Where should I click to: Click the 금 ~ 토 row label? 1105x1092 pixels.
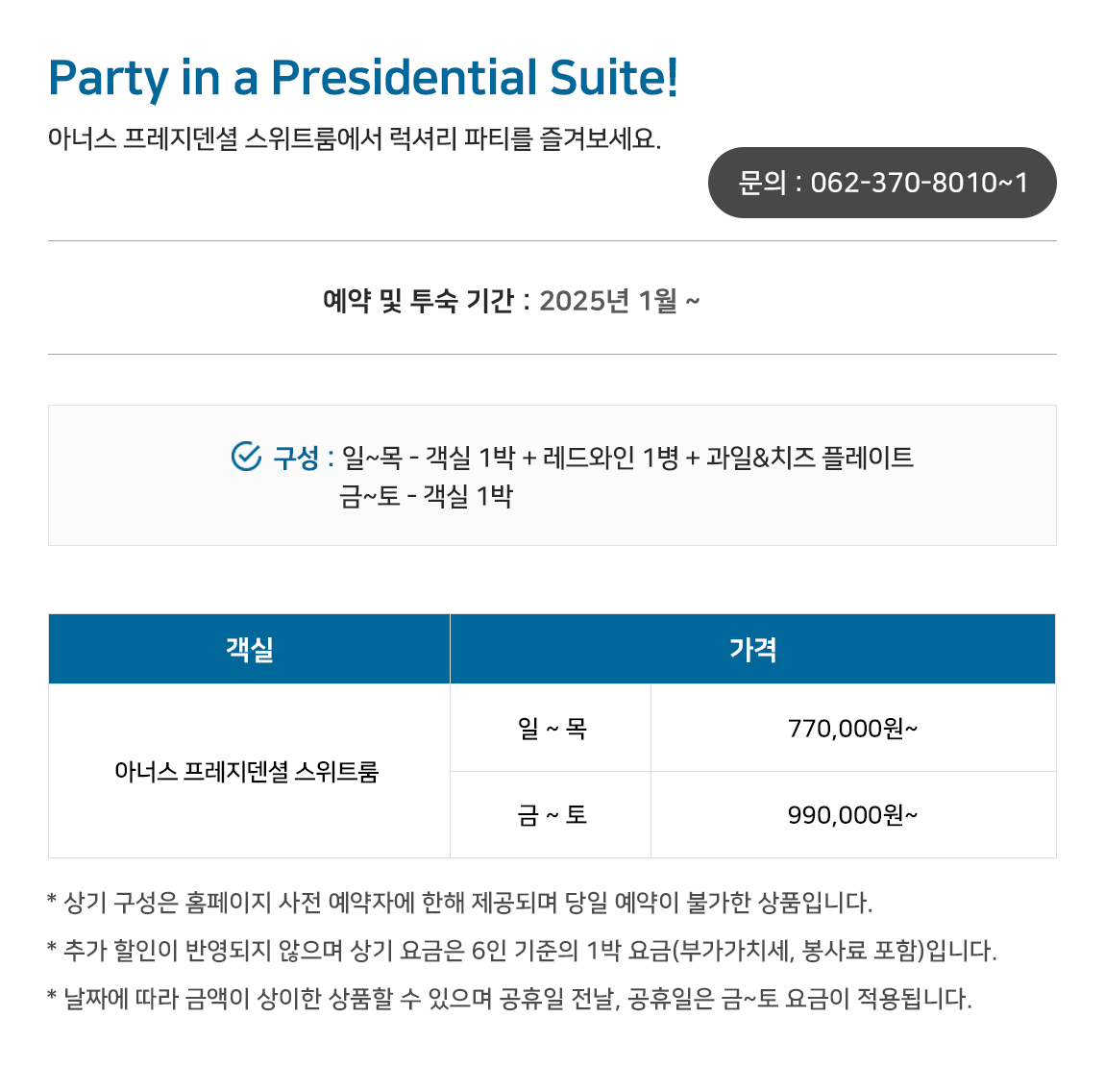(552, 815)
